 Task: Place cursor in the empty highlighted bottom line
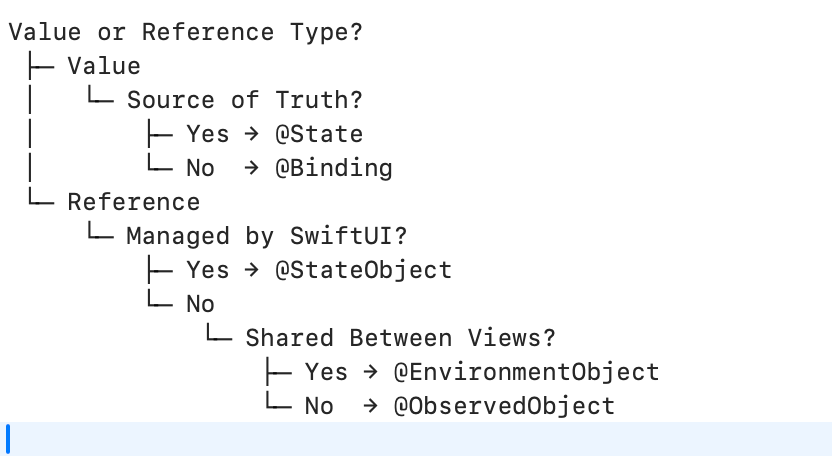click(416, 439)
